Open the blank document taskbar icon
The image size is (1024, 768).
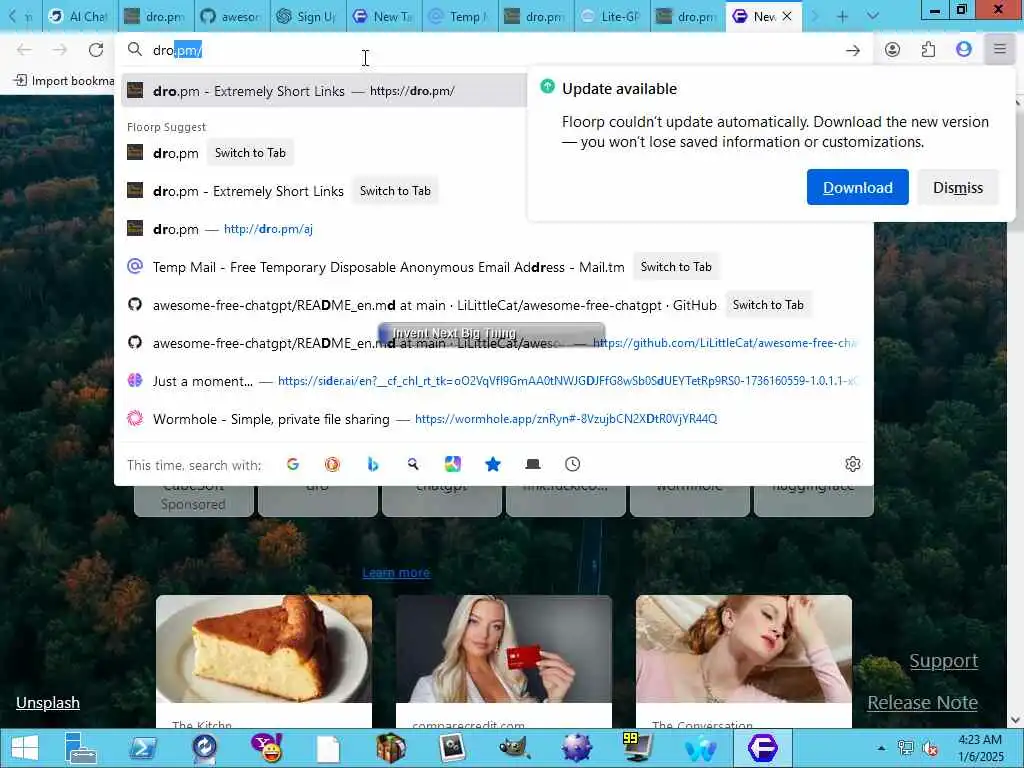[x=328, y=748]
